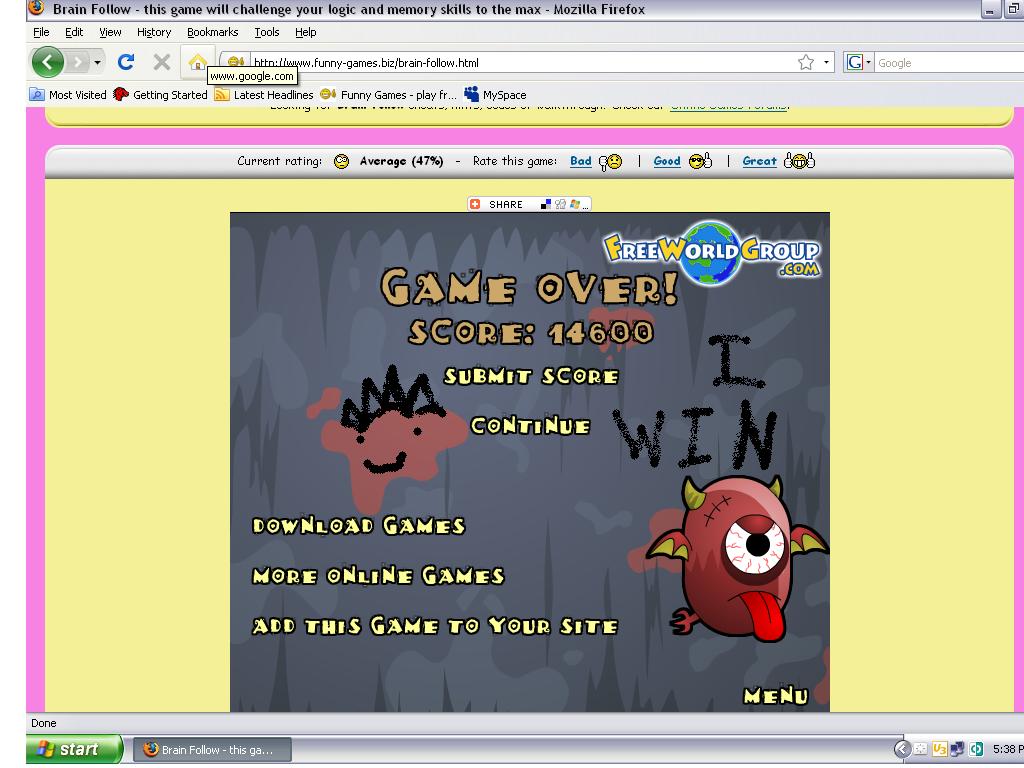1024x768 pixels.
Task: Click the Google search box
Action: 948,63
